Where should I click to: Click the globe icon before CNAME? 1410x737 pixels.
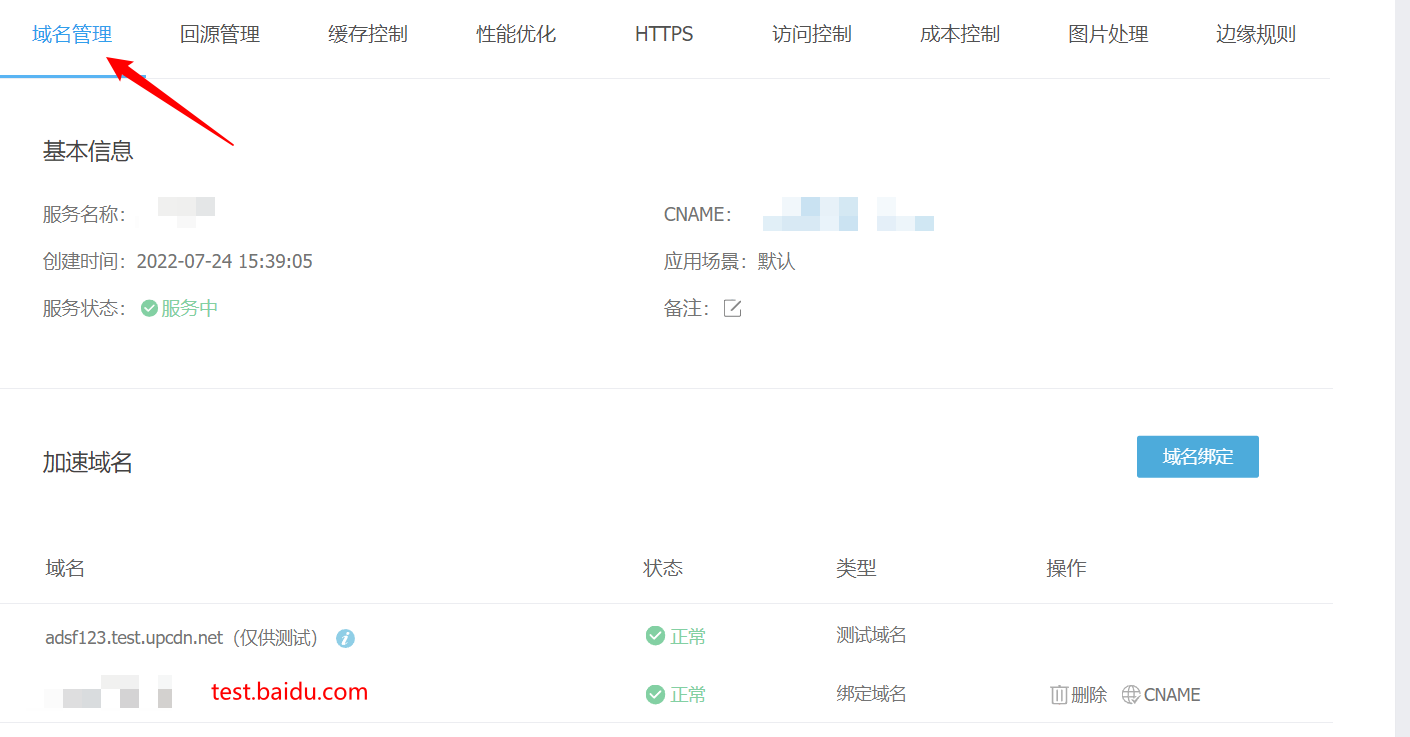tap(1131, 694)
